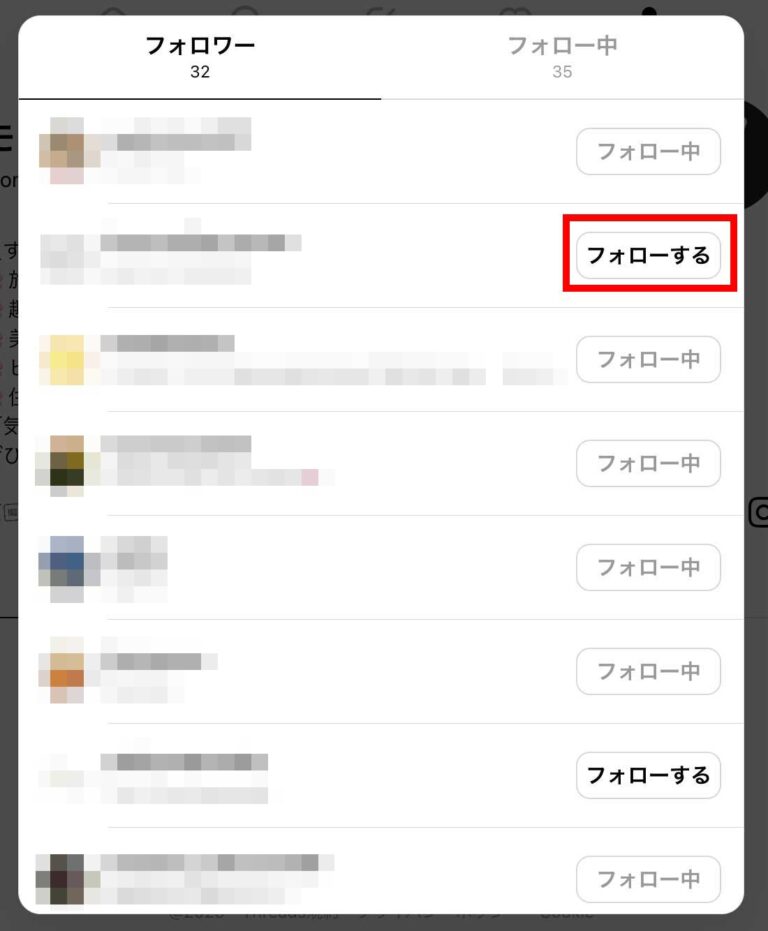Image resolution: width=768 pixels, height=931 pixels.
Task: Open the dark avatar in the bottom row
Action: click(67, 879)
